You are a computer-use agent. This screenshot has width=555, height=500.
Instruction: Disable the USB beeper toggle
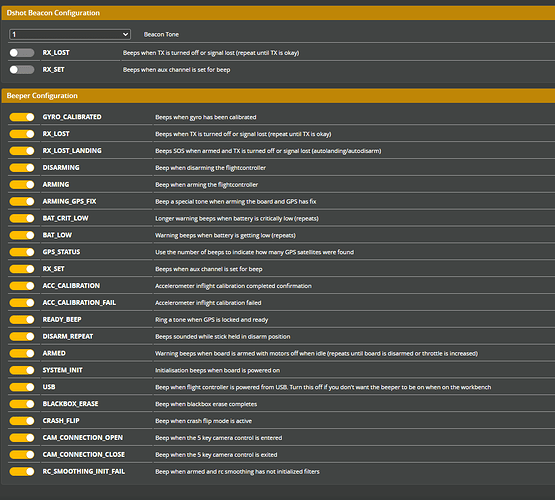click(x=22, y=387)
